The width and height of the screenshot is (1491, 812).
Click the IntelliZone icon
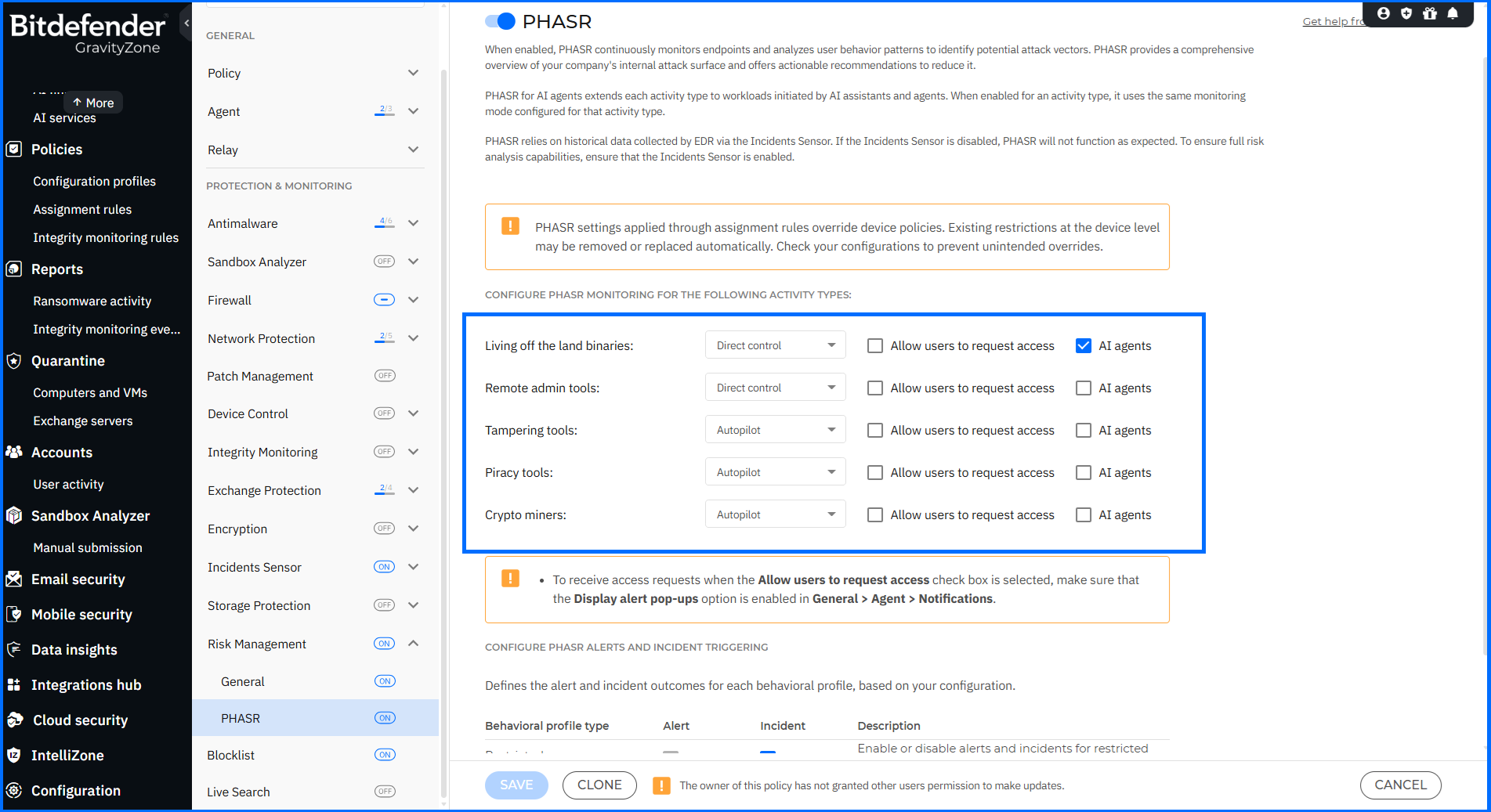point(14,755)
